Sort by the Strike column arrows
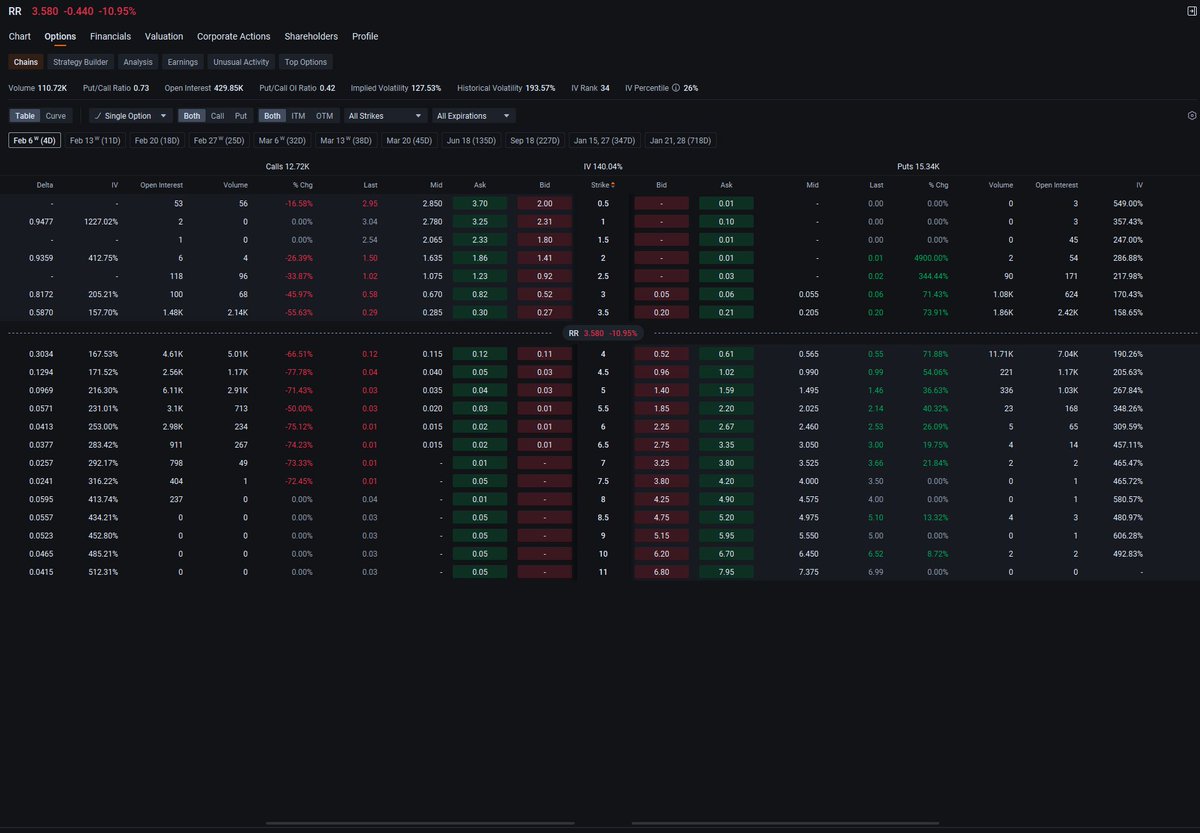This screenshot has width=1200, height=833. coord(613,185)
